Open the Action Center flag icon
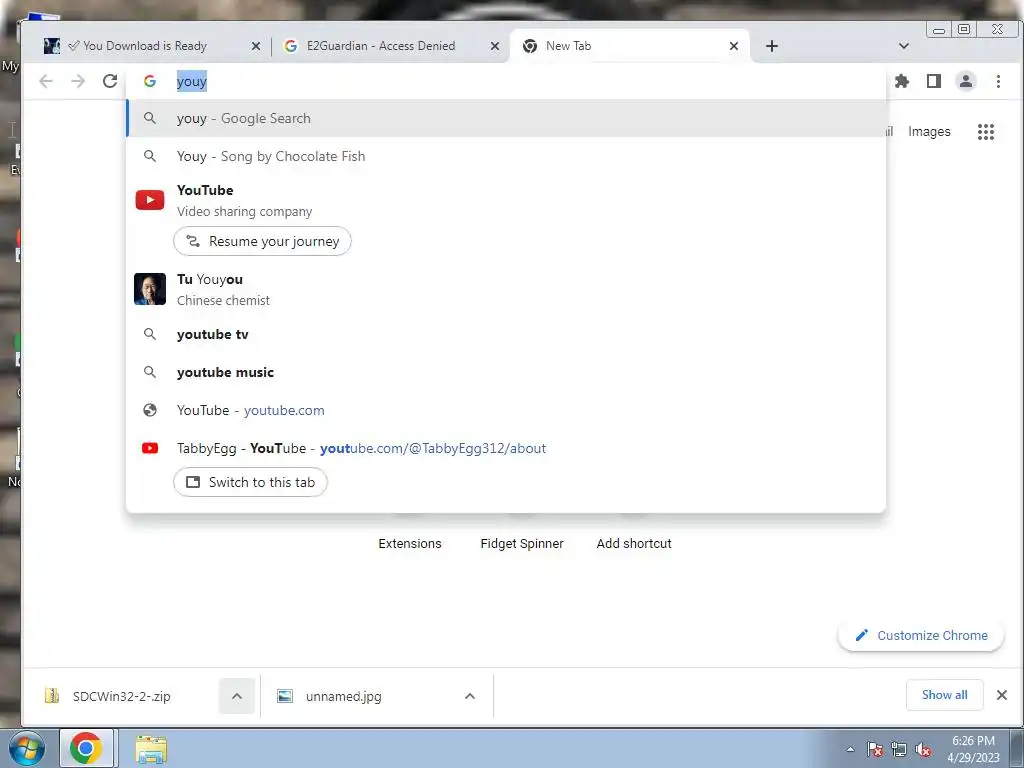The image size is (1024, 768). (875, 749)
